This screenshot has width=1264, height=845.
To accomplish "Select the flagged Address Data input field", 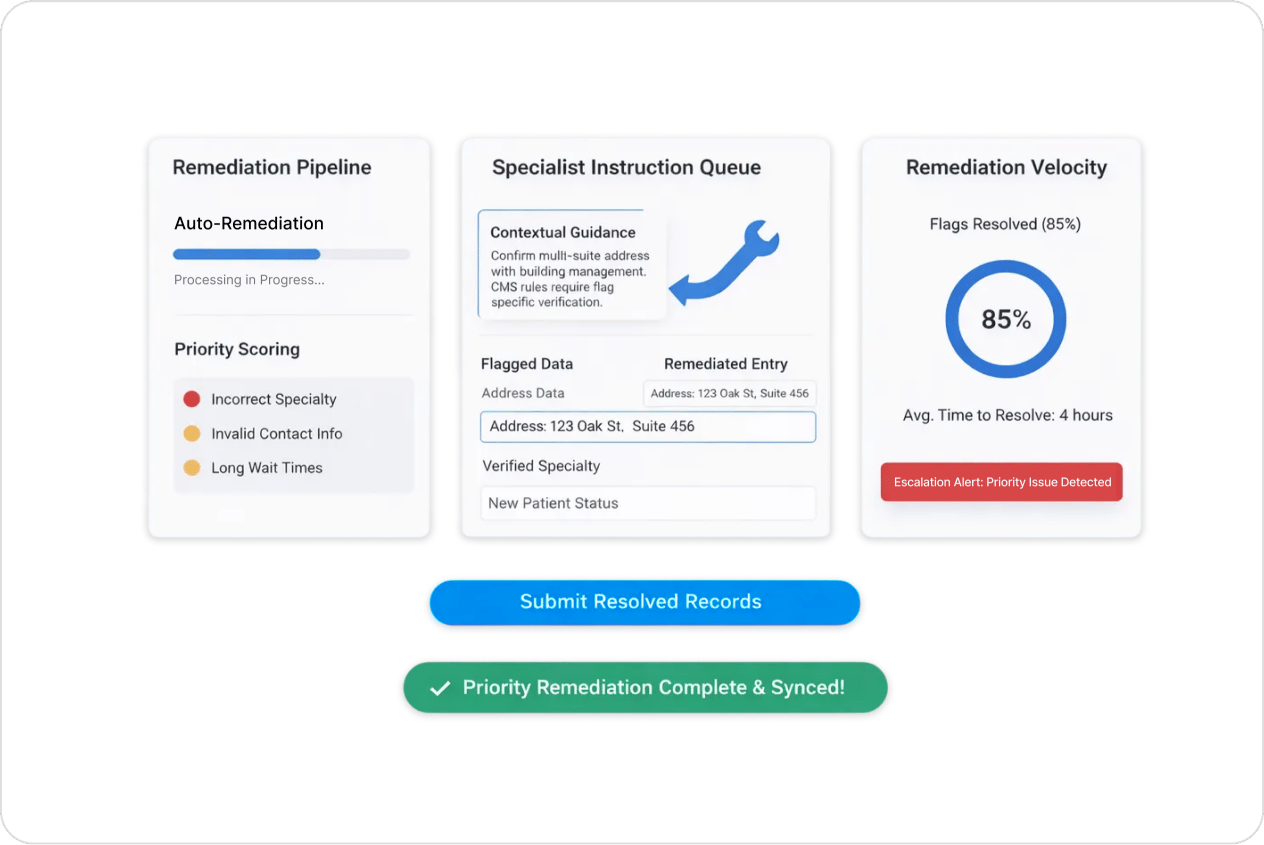I will 648,426.
